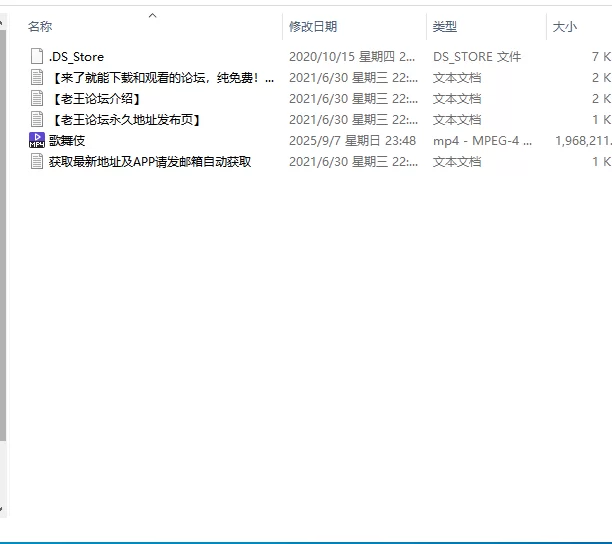Click the MP4 video icon for 歌舞伎

pyautogui.click(x=37, y=141)
